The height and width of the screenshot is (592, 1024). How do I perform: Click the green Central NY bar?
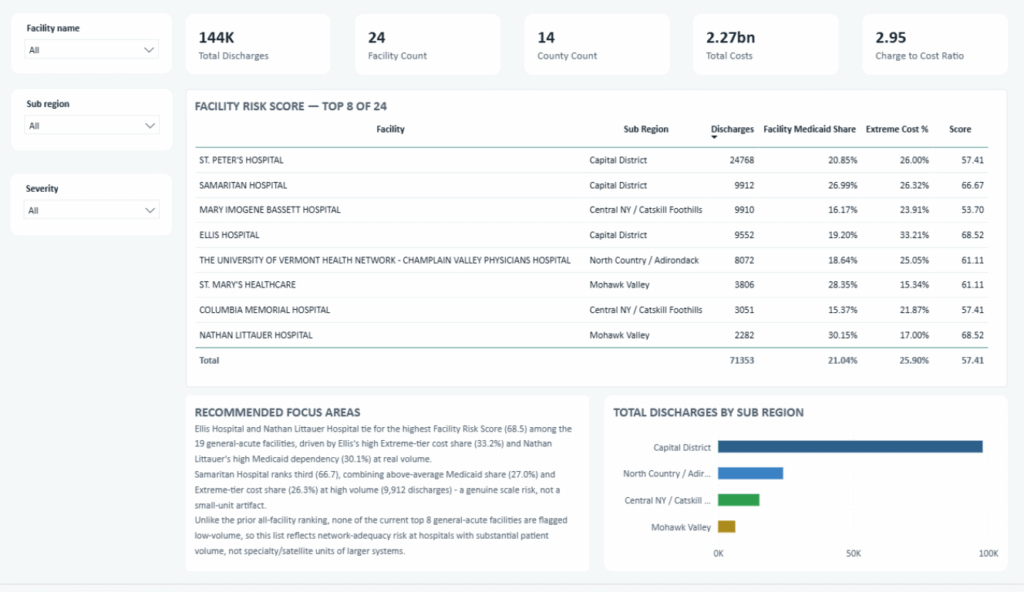tap(738, 500)
